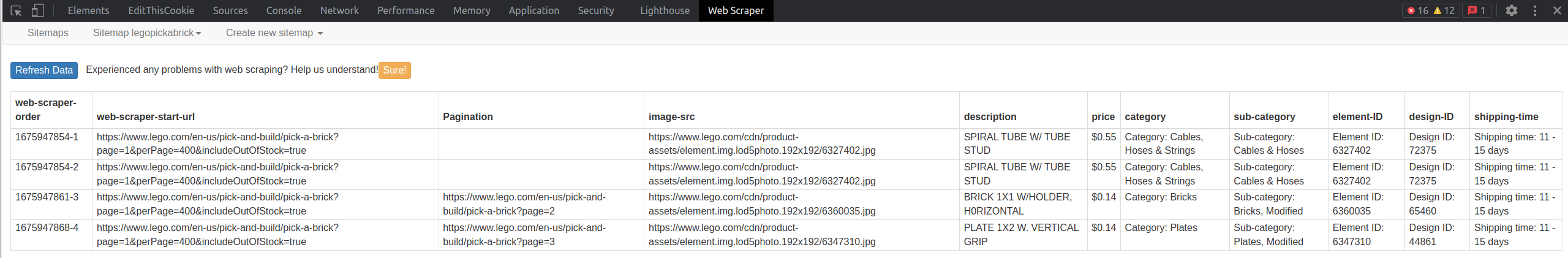Click the inspect element picker icon
The height and width of the screenshot is (258, 1568).
[x=17, y=10]
